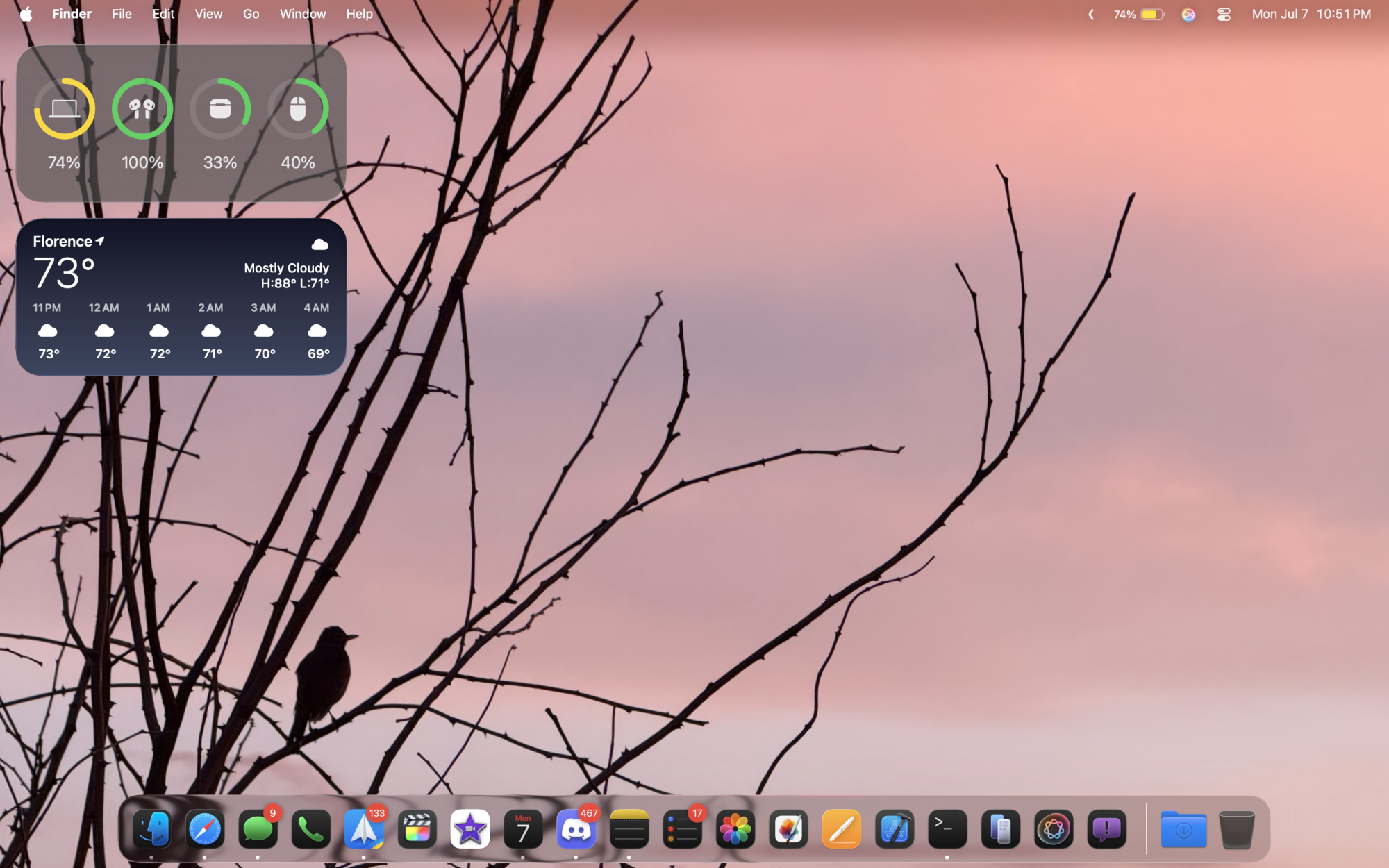Click the Mac laptop 74% battery ring
The width and height of the screenshot is (1389, 868).
click(x=65, y=109)
